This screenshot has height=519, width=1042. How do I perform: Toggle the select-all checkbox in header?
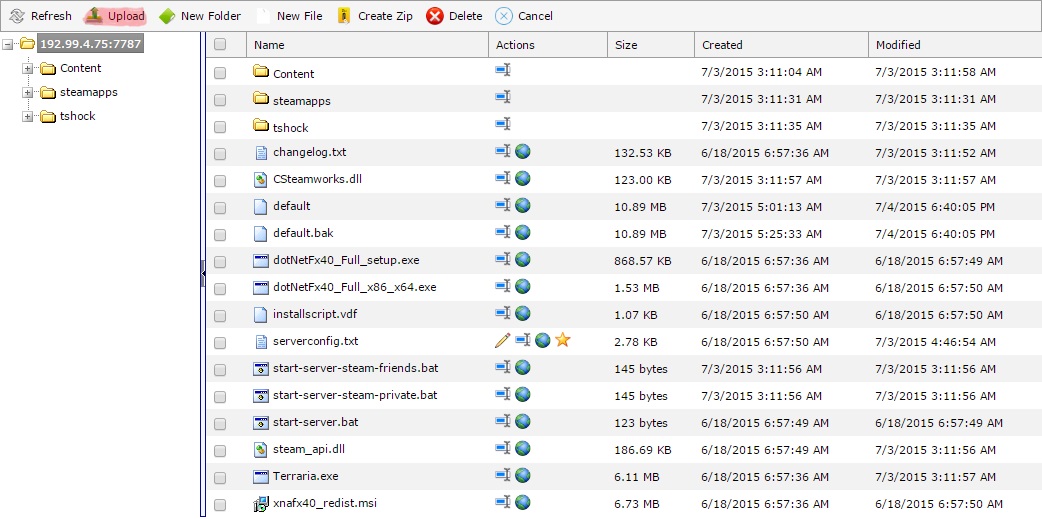tap(220, 45)
